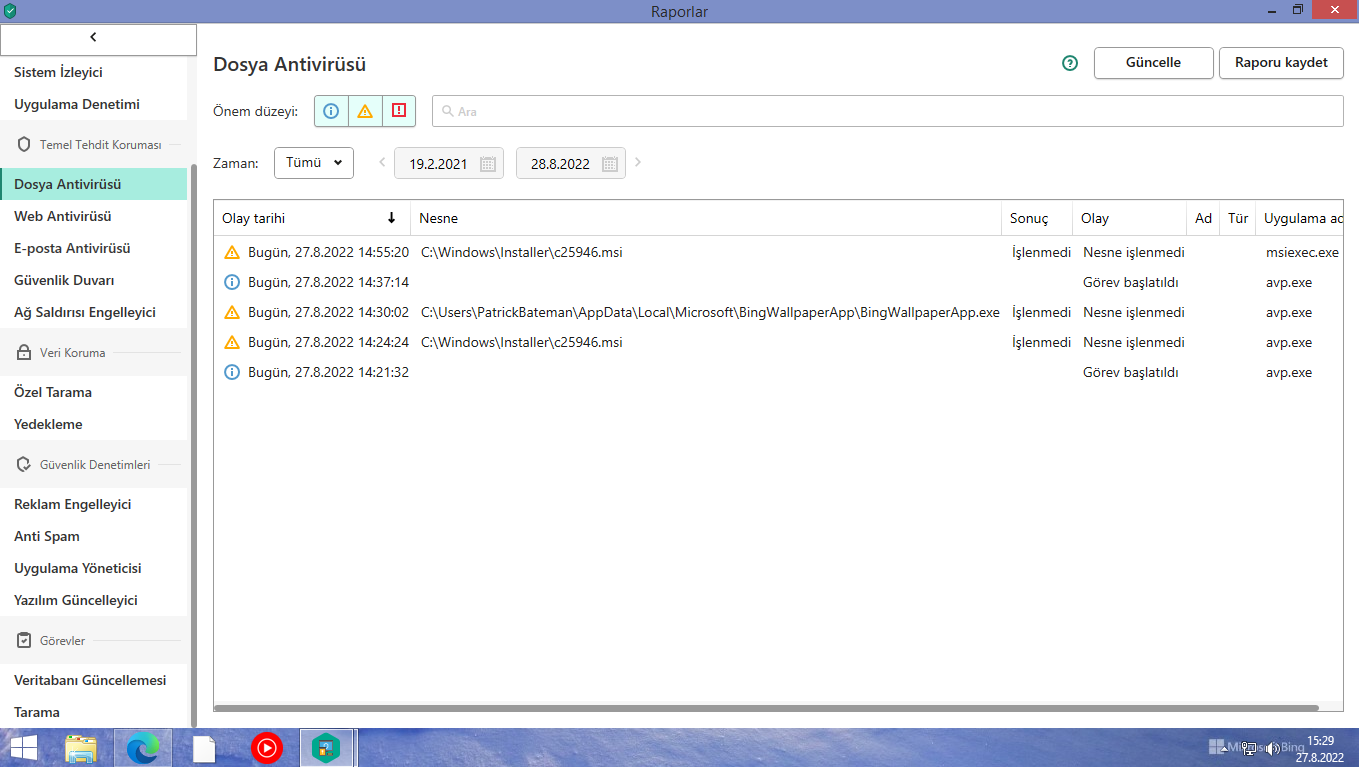This screenshot has width=1359, height=767.
Task: Open the Yedekleme report
Action: [x=94, y=424]
